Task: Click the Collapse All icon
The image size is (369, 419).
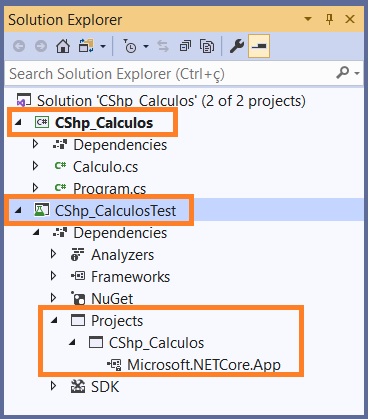Action: (185, 46)
